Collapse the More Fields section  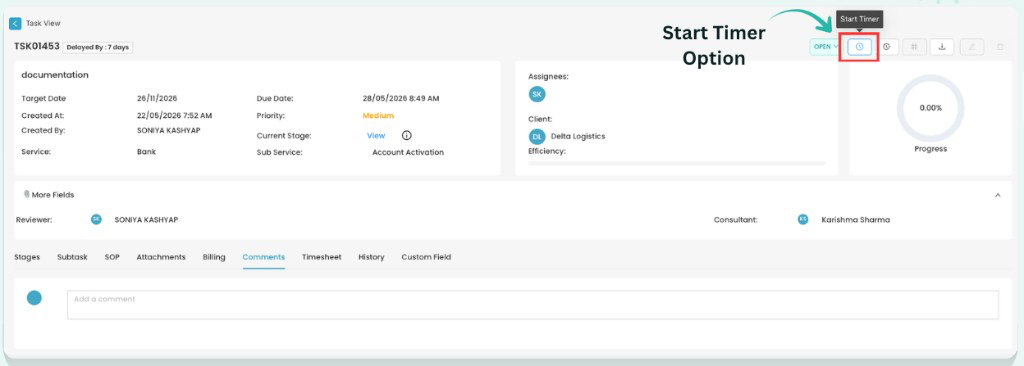pyautogui.click(x=998, y=195)
